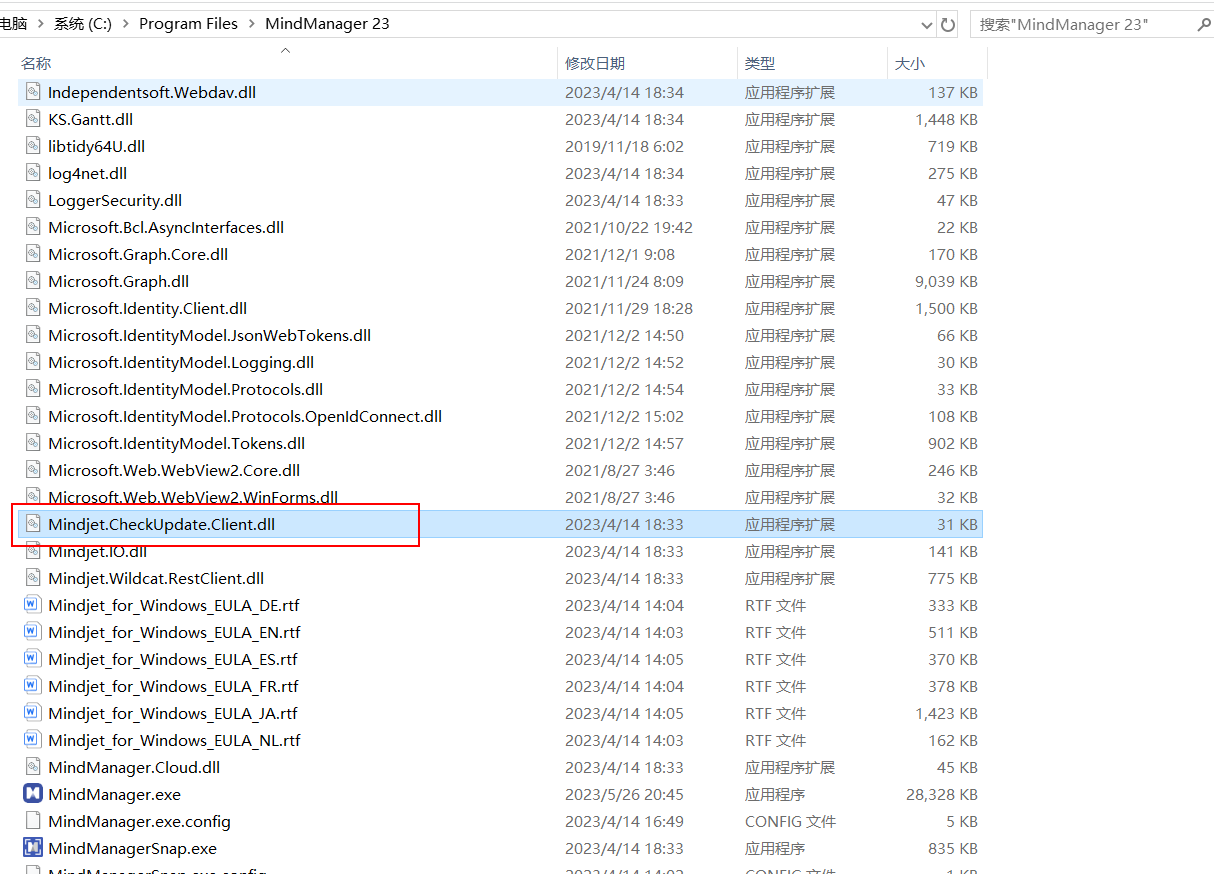Click the Microsoft.IdentityModel.Tokens.dll icon

[x=33, y=443]
